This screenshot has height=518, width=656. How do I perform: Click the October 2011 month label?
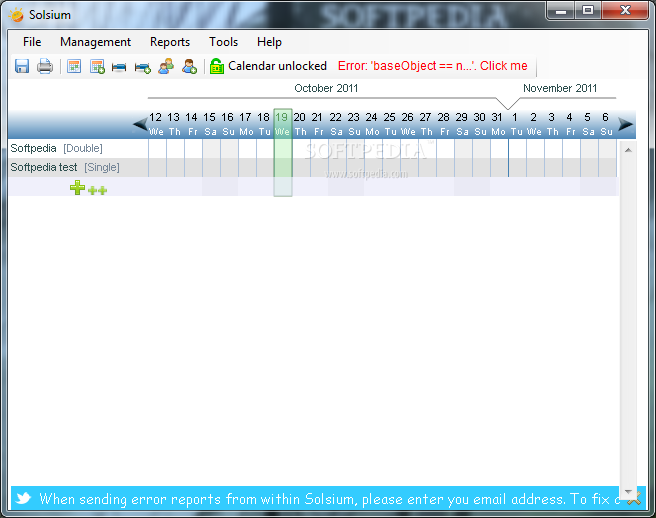click(x=326, y=88)
